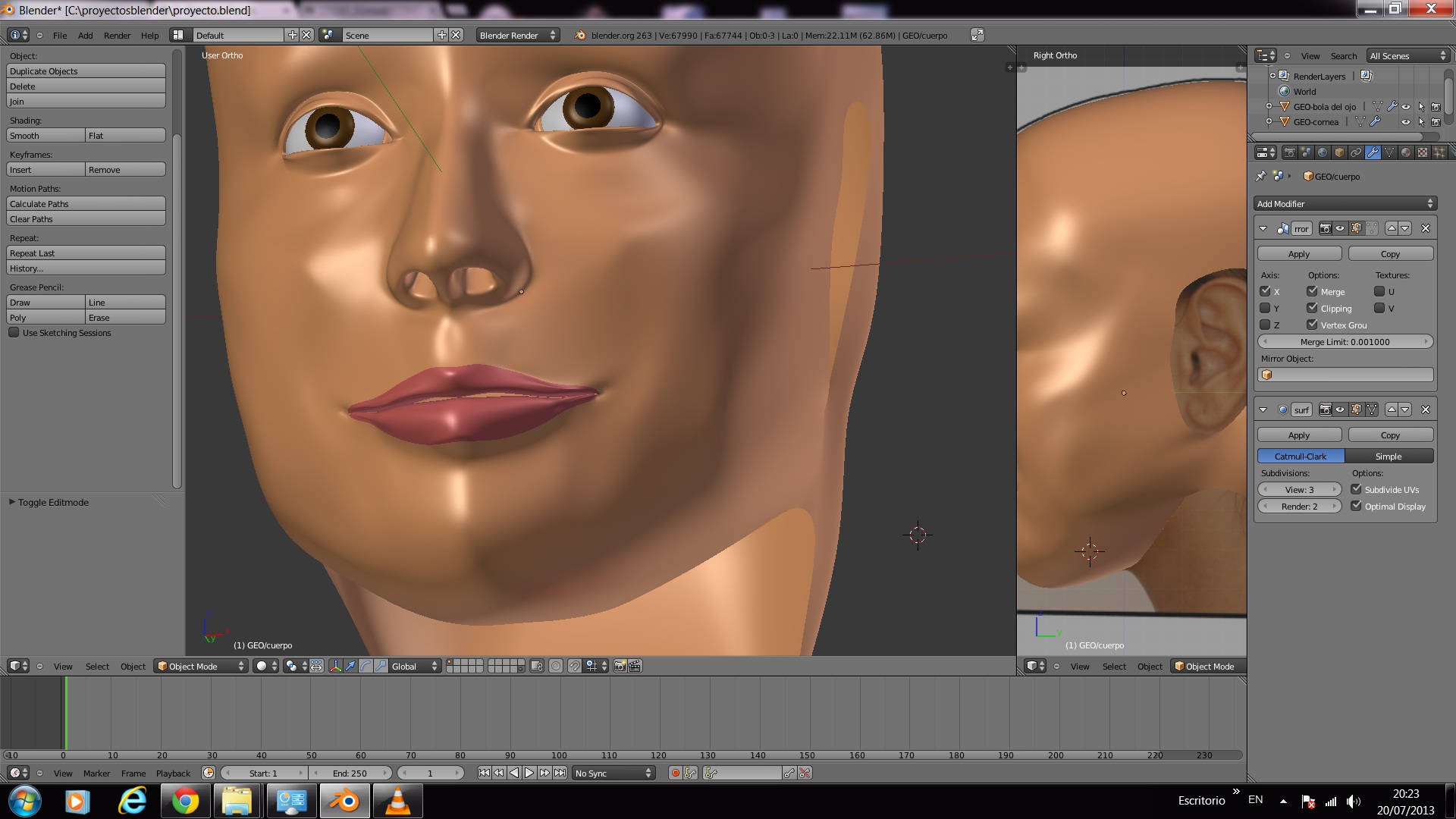Screen dimensions: 1456x819
Task: Expand the GEO-bola del ojo tree item
Action: [1269, 106]
